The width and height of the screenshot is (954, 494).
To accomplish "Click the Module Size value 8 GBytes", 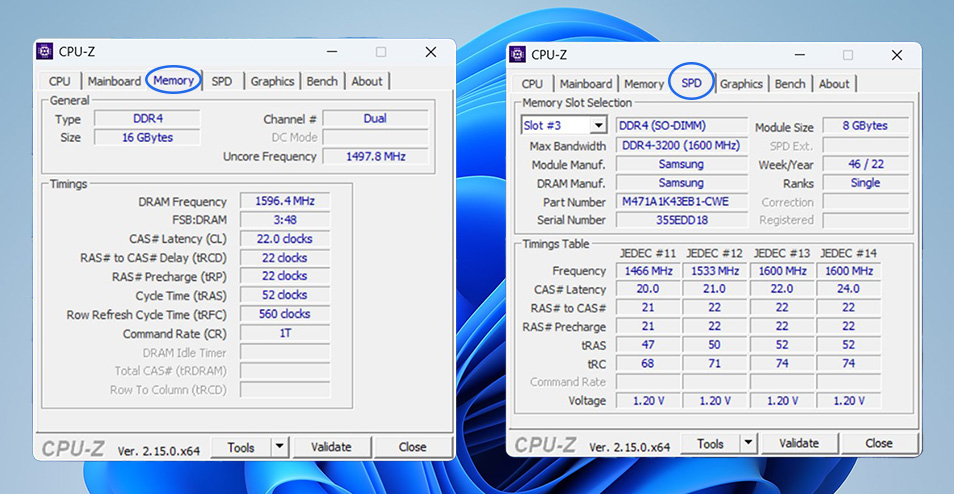I will 865,126.
